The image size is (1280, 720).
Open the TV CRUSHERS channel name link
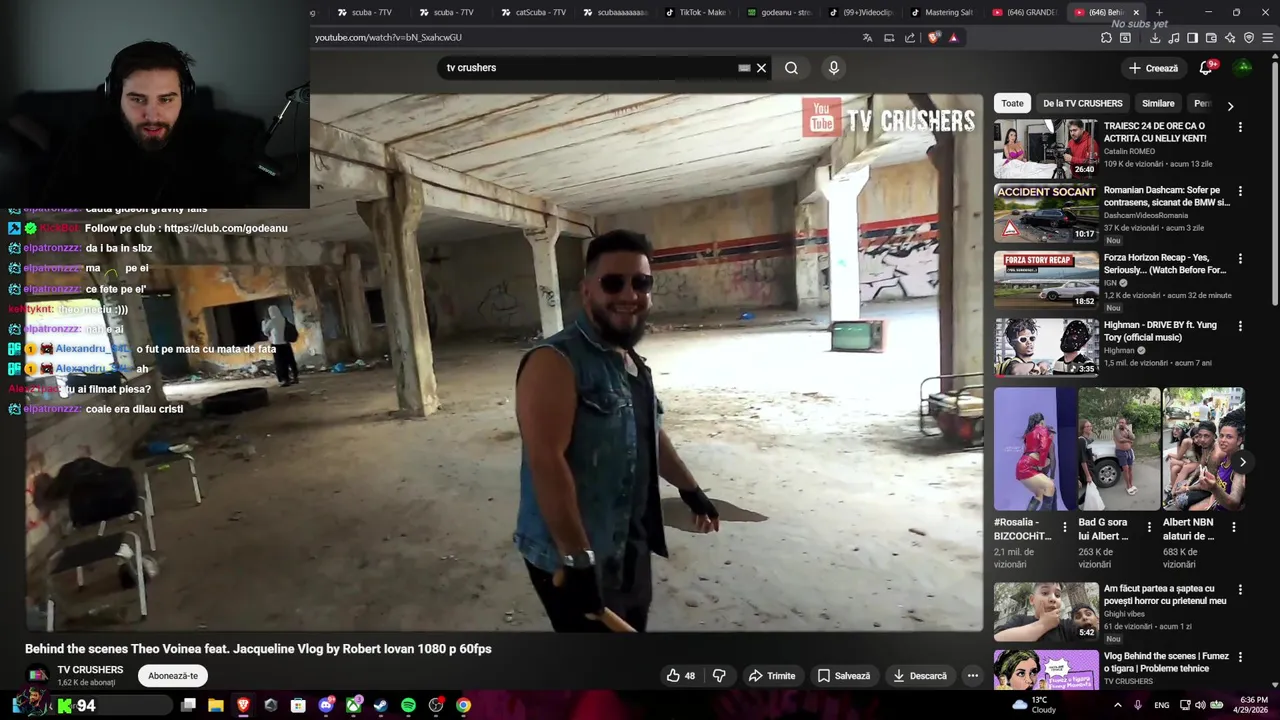click(x=90, y=670)
